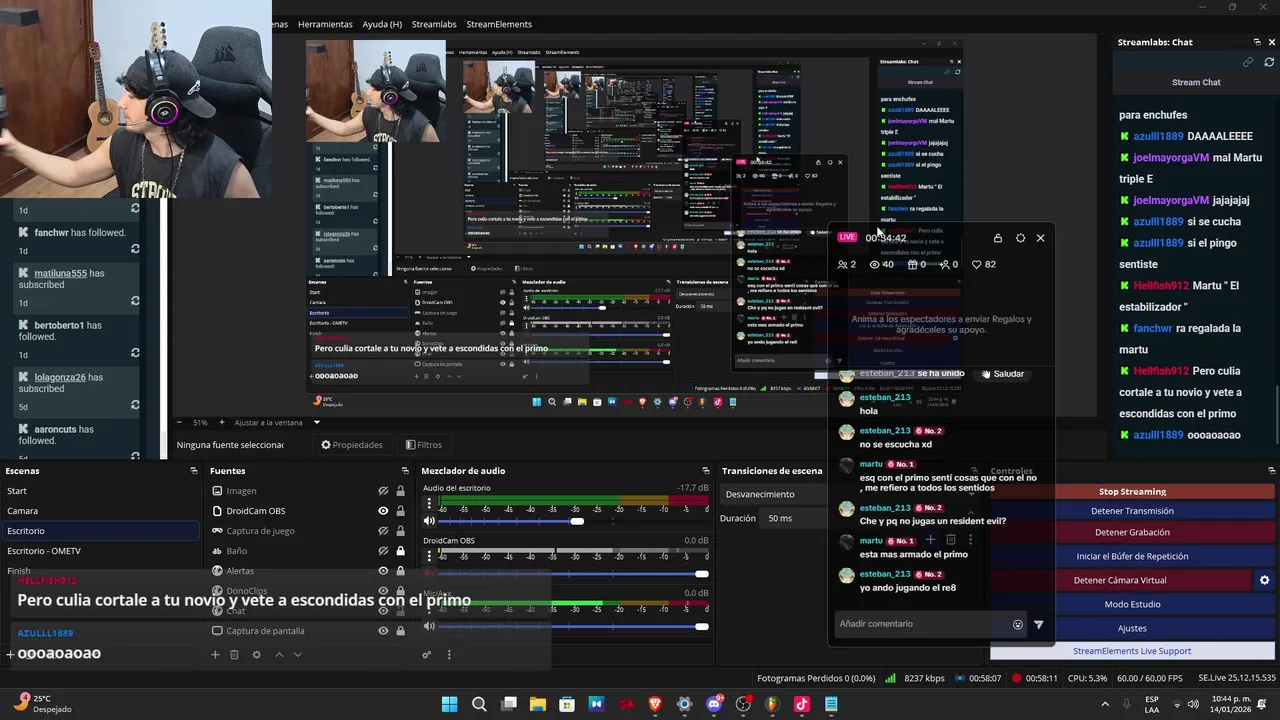Move source up with arrow icon
Image resolution: width=1280 pixels, height=720 pixels.
pos(279,655)
